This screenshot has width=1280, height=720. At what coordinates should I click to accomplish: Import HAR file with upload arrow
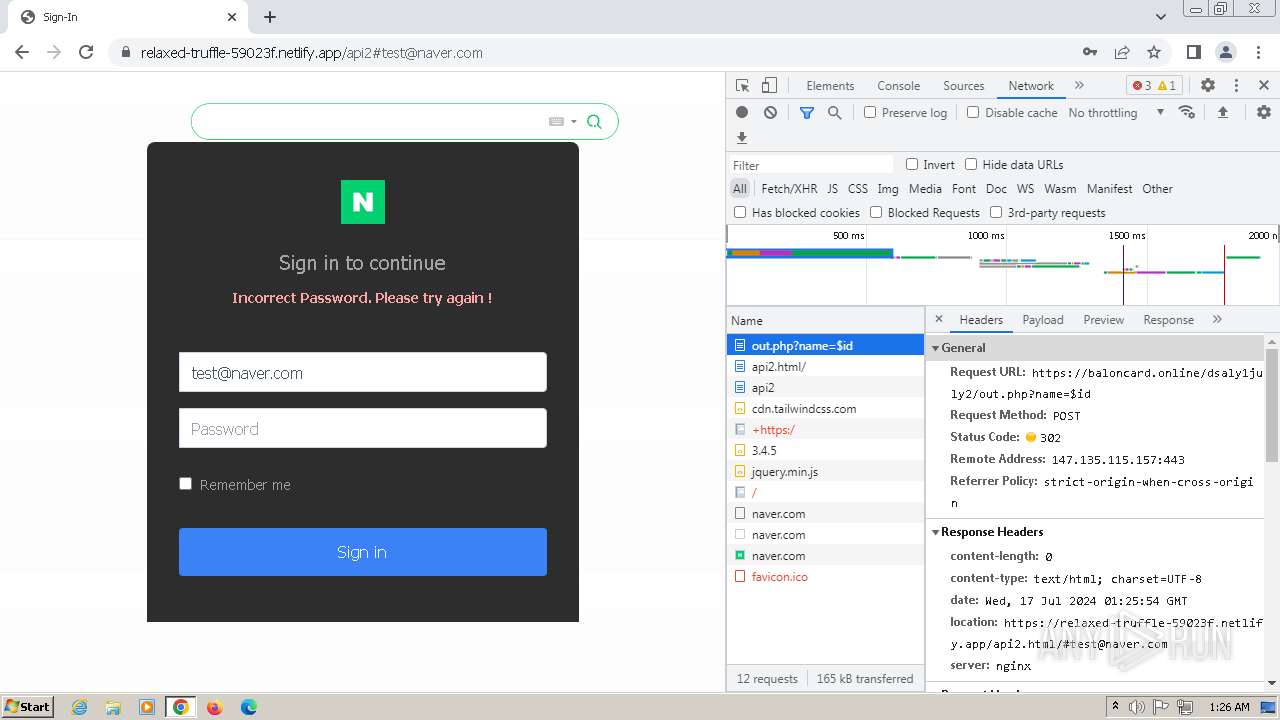coord(1222,112)
